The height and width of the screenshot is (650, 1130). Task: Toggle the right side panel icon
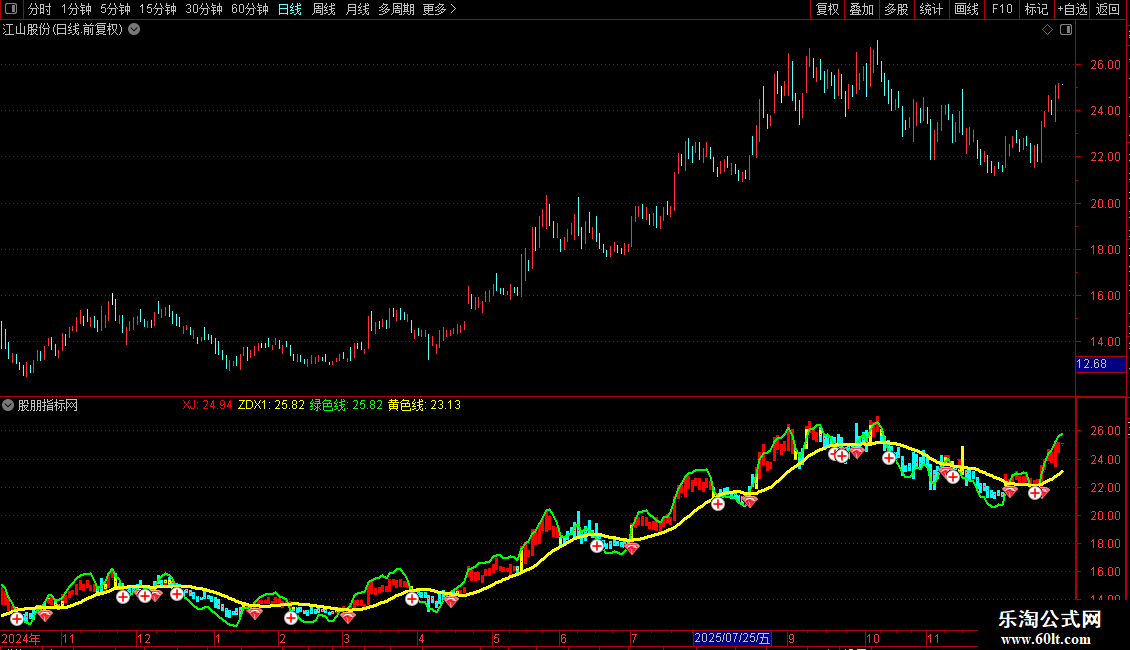coord(1066,30)
